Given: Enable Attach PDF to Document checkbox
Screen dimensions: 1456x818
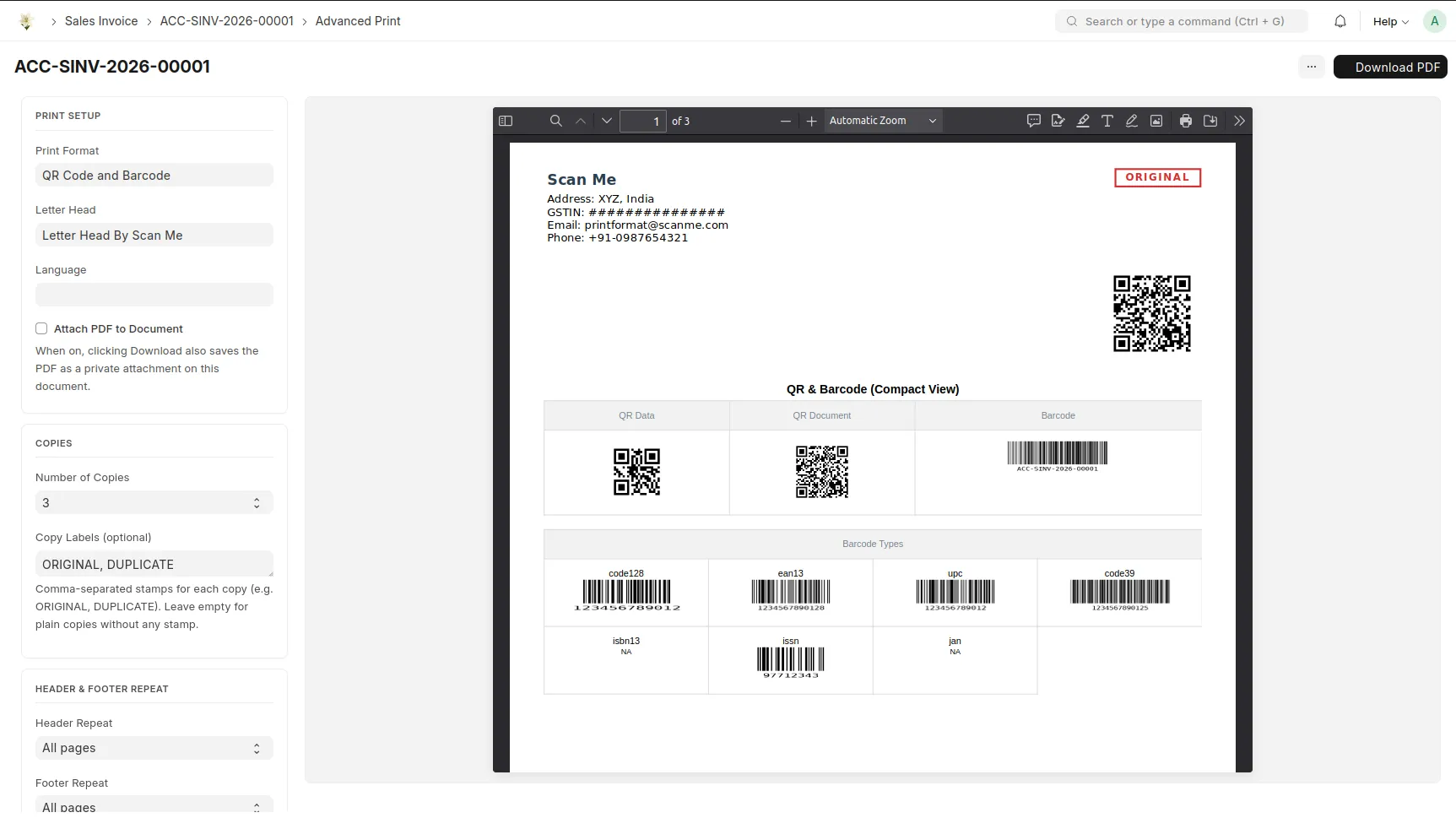Looking at the screenshot, I should [41, 328].
